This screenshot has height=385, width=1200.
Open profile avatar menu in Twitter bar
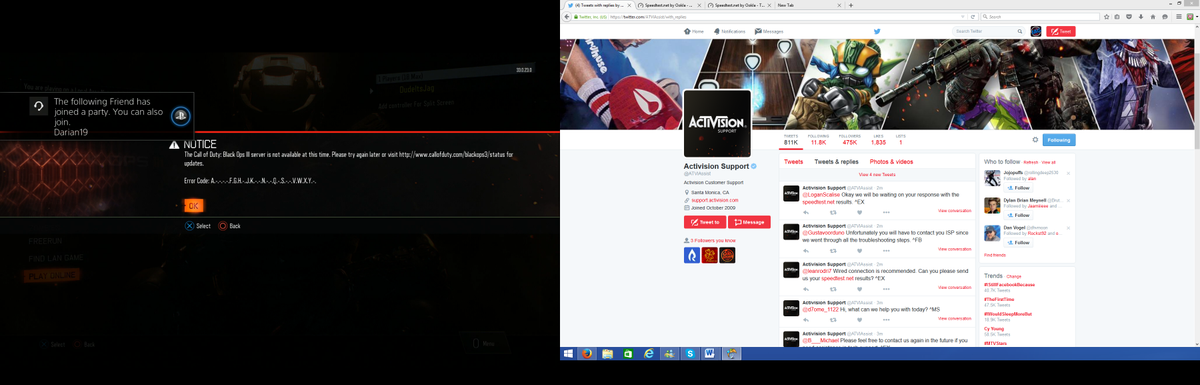pyautogui.click(x=1036, y=32)
